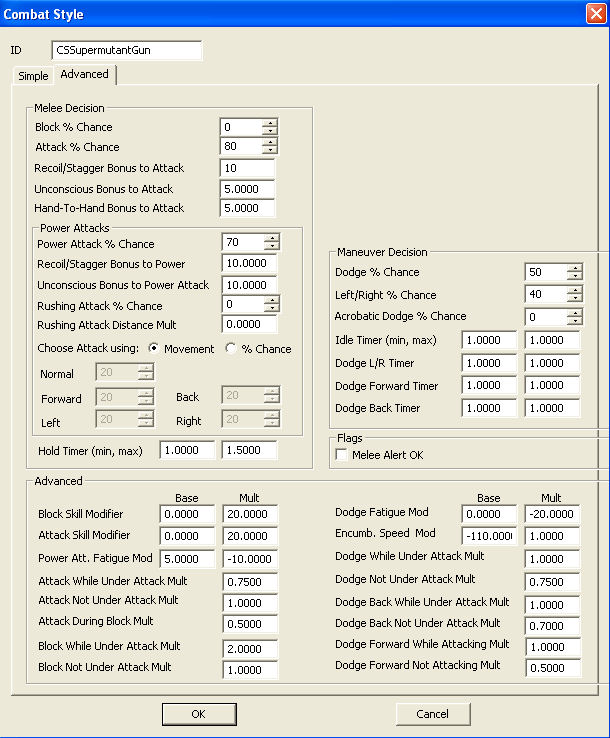610x738 pixels.
Task: Decrease Dodge % Chance with down arrow
Action: 575,276
